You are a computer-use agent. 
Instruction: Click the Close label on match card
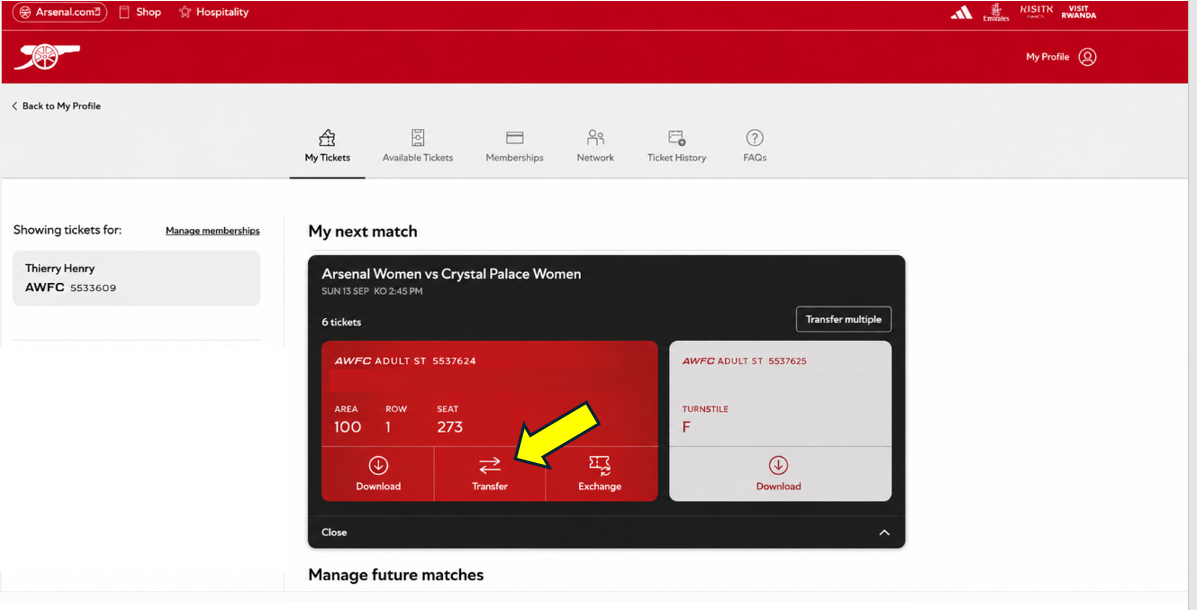[x=334, y=533]
